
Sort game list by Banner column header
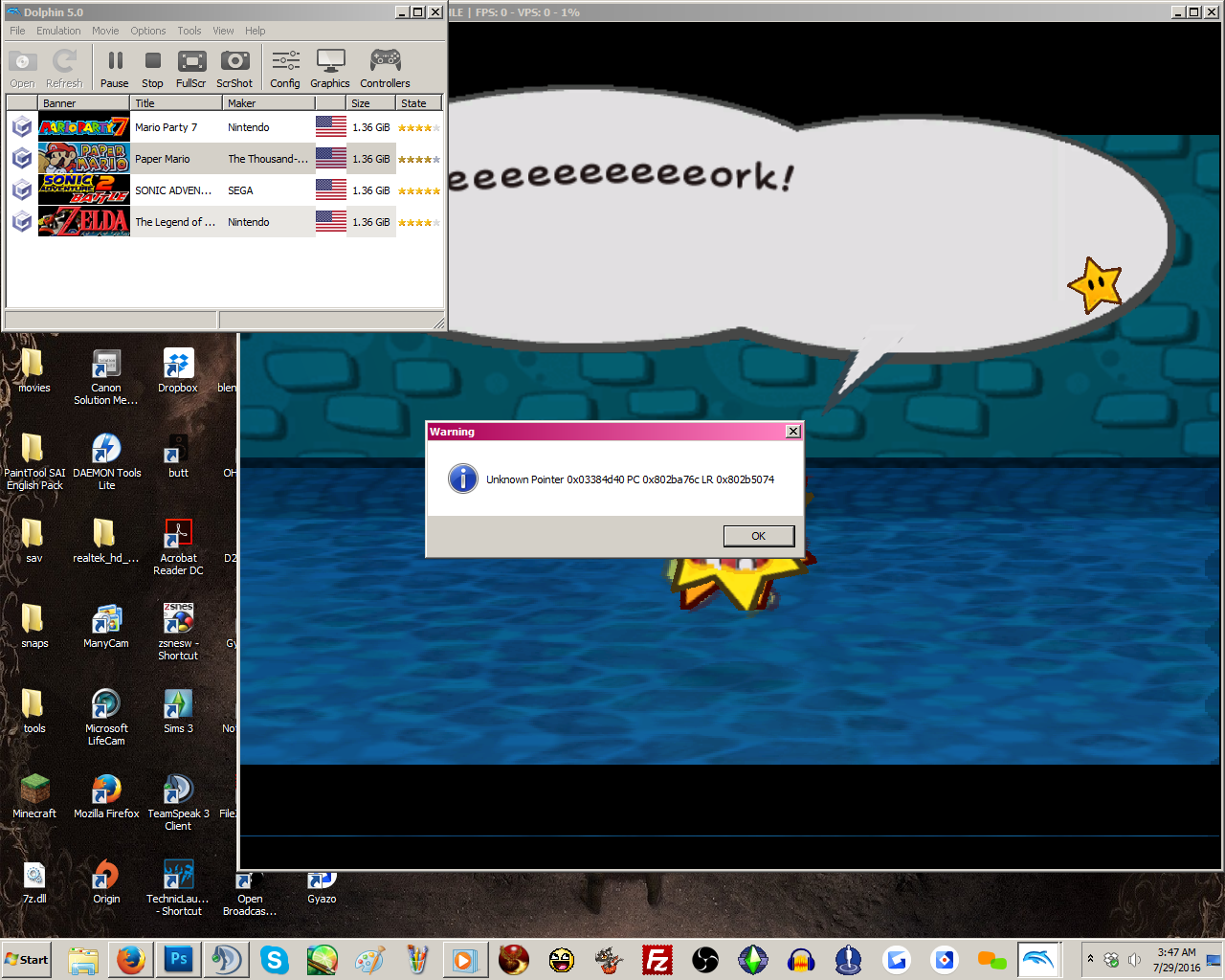84,103
